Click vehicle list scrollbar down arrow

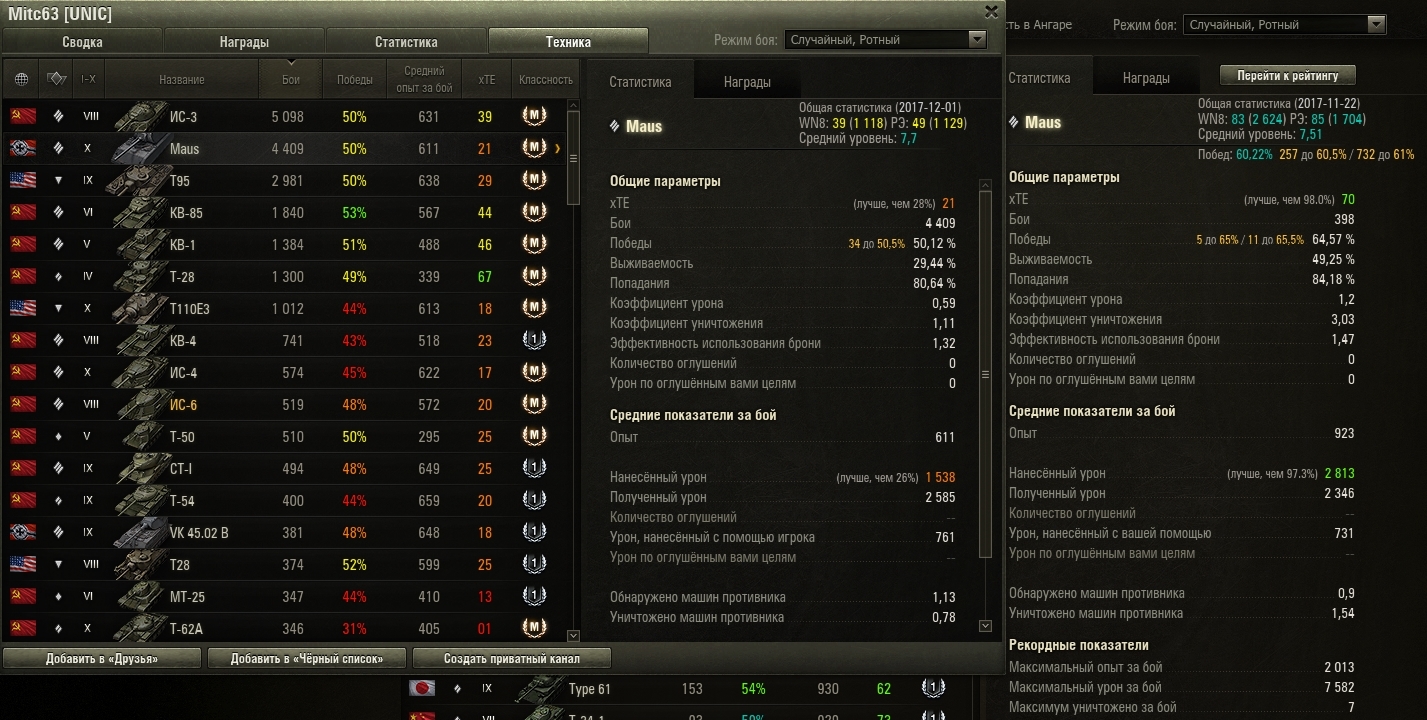[x=573, y=635]
